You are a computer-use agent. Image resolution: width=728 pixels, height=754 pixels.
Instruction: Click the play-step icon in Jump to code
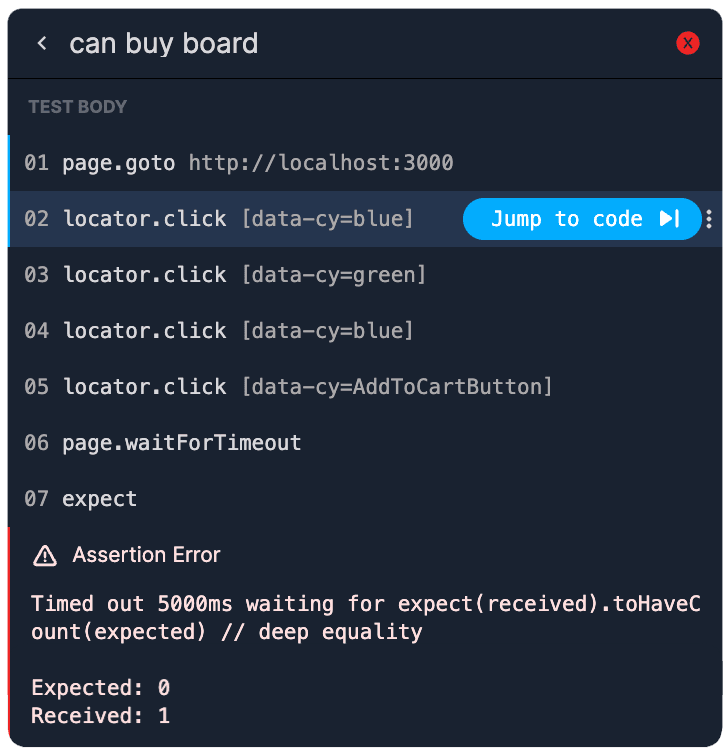coord(669,219)
